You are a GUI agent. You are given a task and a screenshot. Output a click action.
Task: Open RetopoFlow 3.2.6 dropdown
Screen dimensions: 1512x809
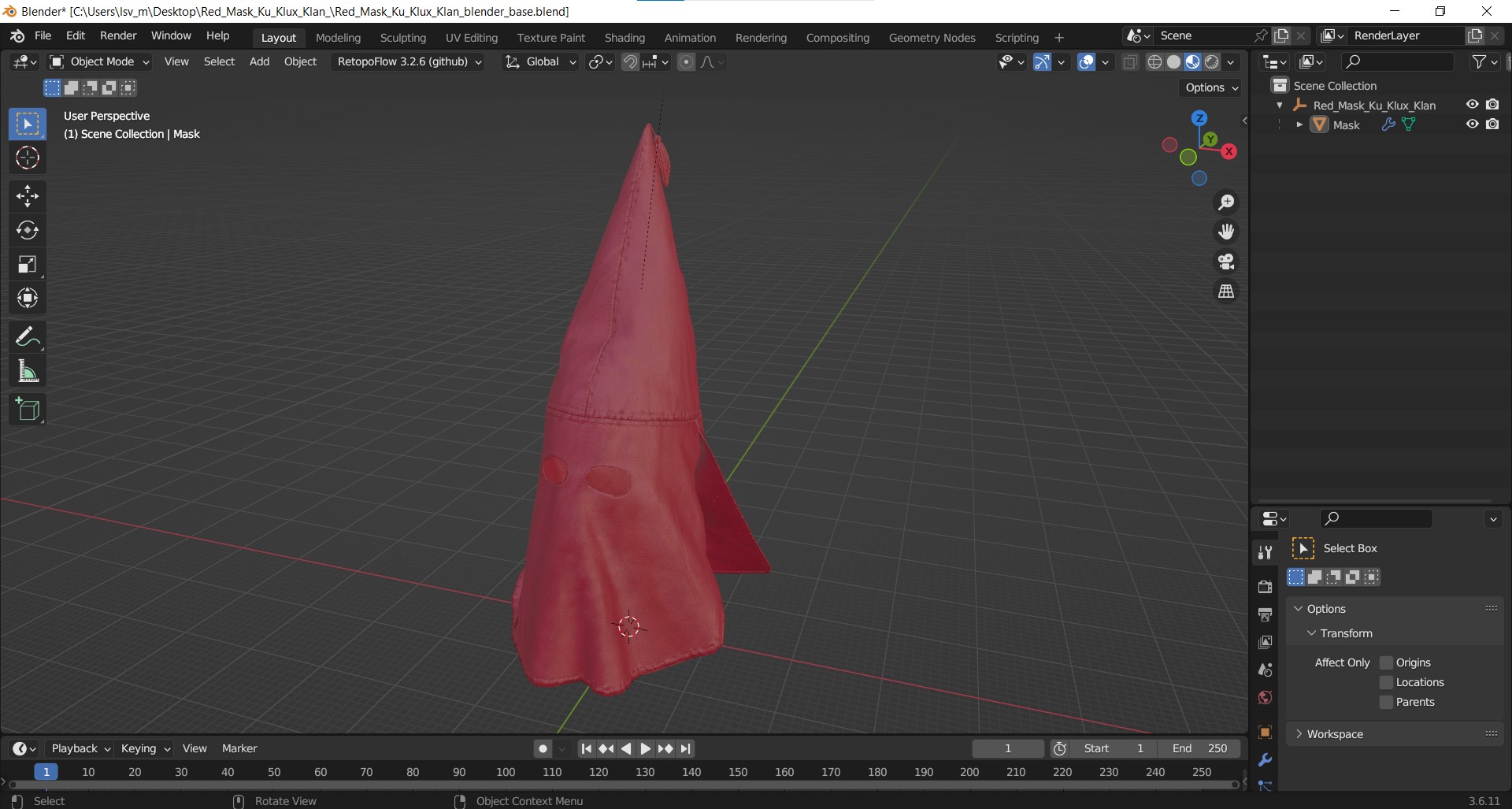click(x=409, y=62)
